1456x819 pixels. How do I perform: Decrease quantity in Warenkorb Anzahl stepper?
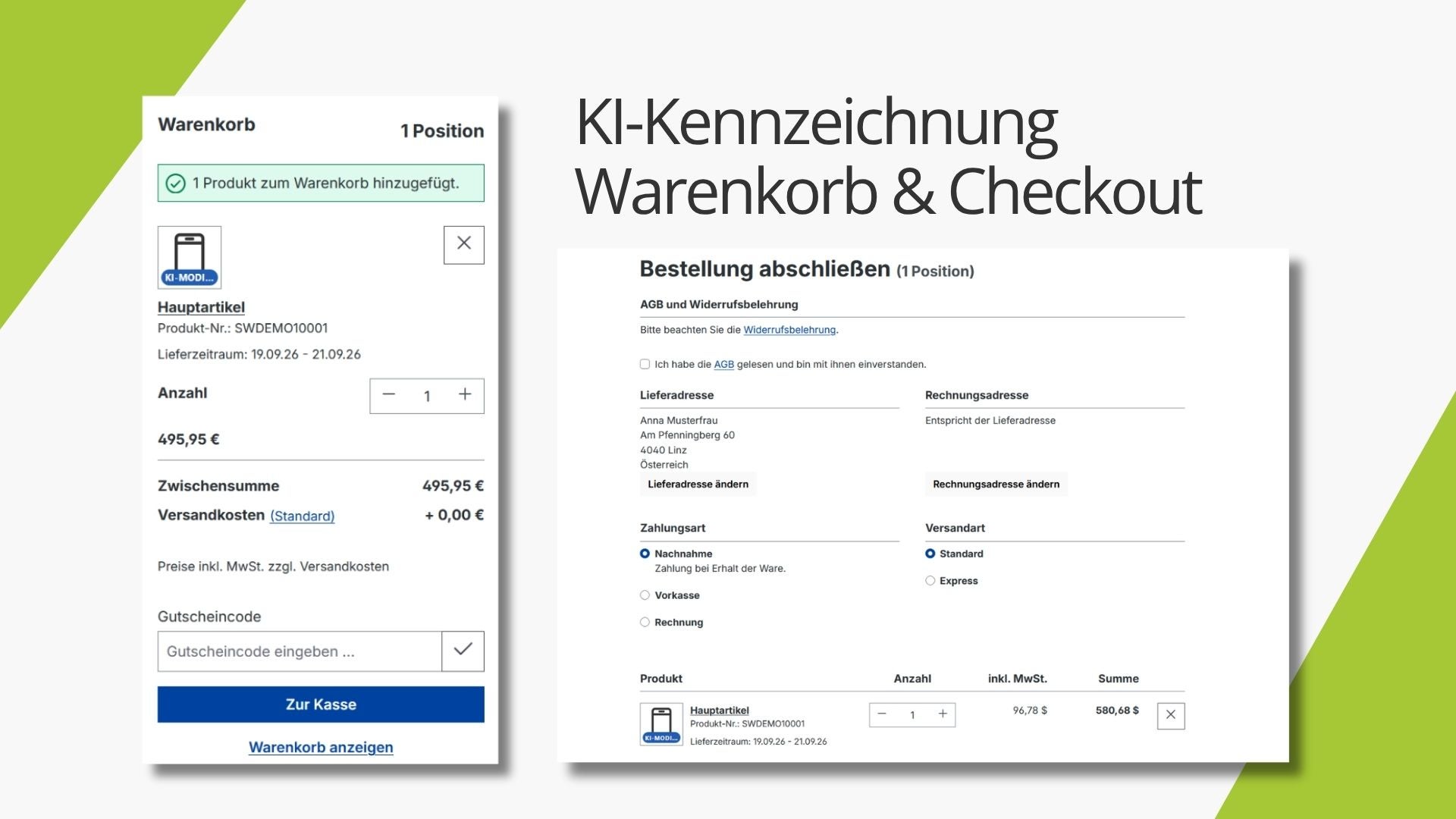(389, 394)
